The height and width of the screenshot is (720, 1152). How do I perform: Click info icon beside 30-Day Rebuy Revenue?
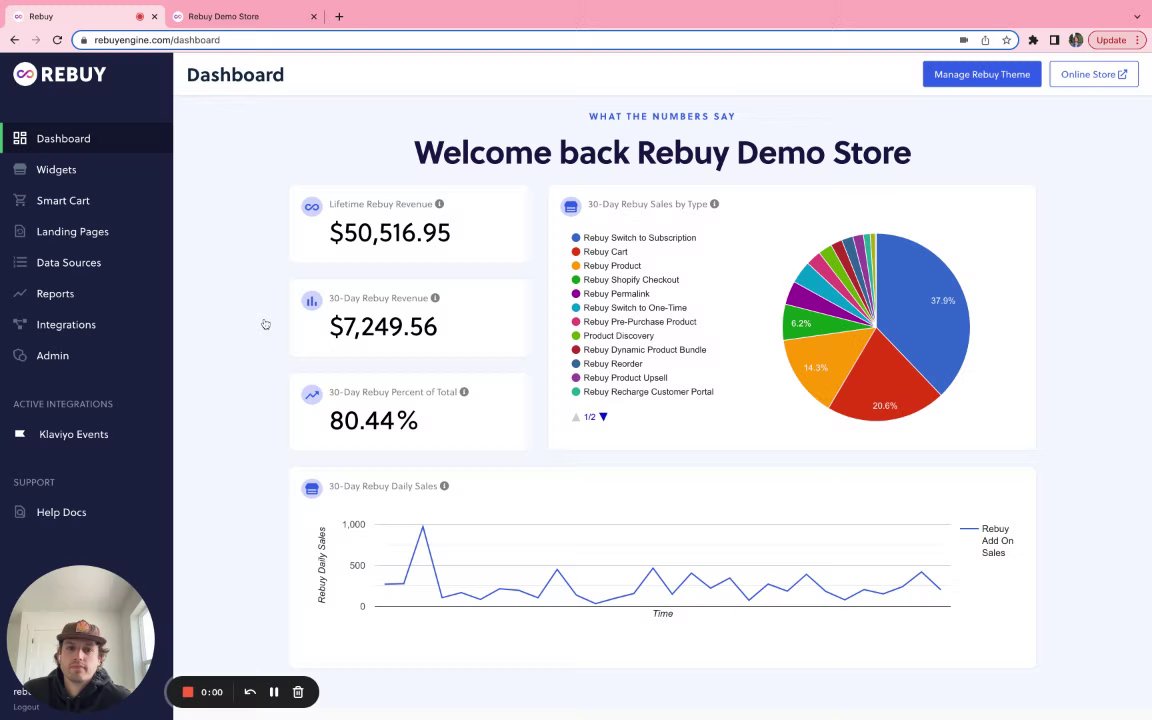click(435, 298)
